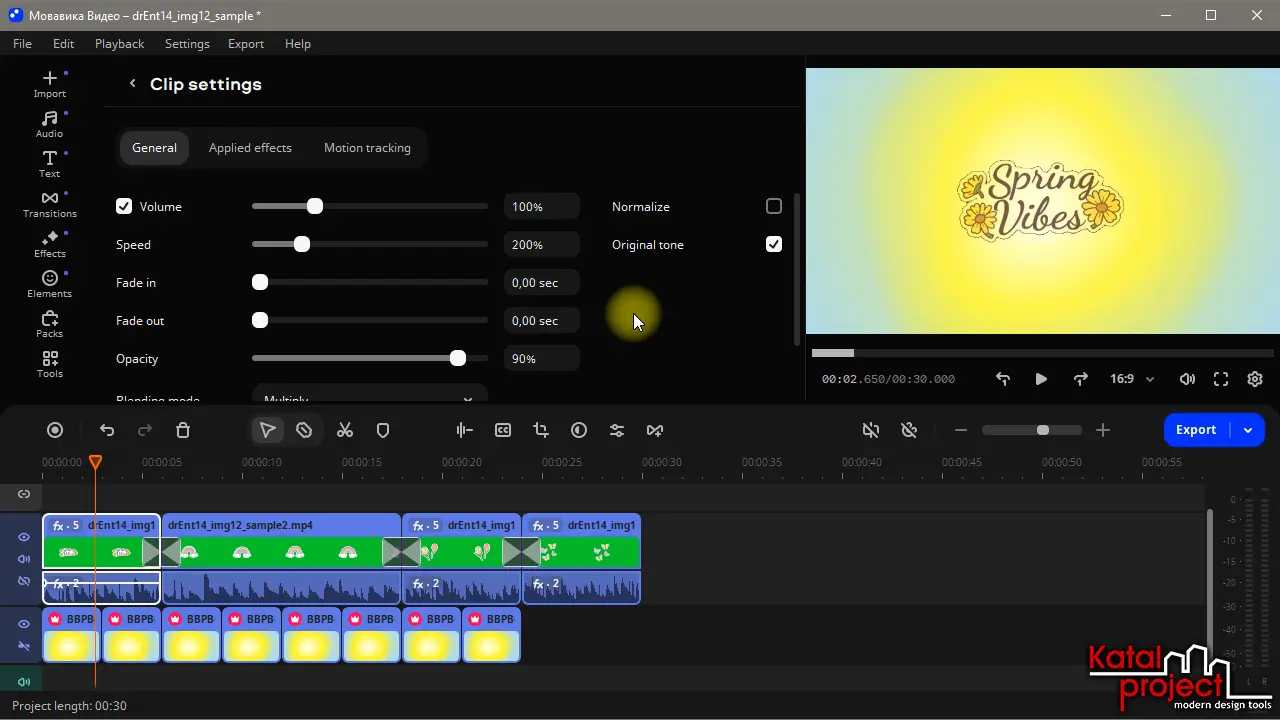The image size is (1280, 720).
Task: Open the Playback menu
Action: 119,44
